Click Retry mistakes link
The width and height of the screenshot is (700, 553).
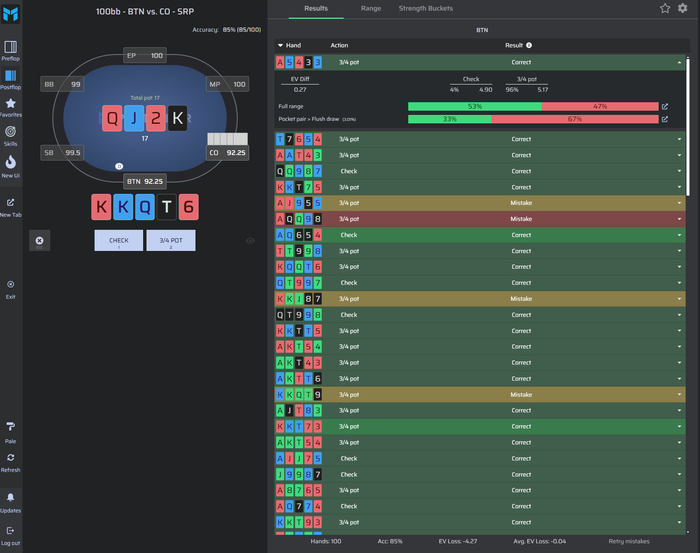pos(629,541)
